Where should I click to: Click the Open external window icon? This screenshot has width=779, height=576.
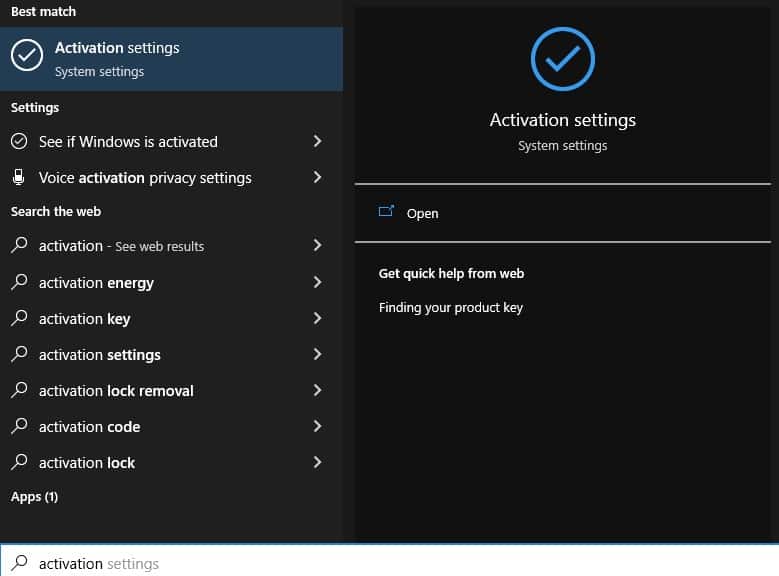[x=386, y=212]
